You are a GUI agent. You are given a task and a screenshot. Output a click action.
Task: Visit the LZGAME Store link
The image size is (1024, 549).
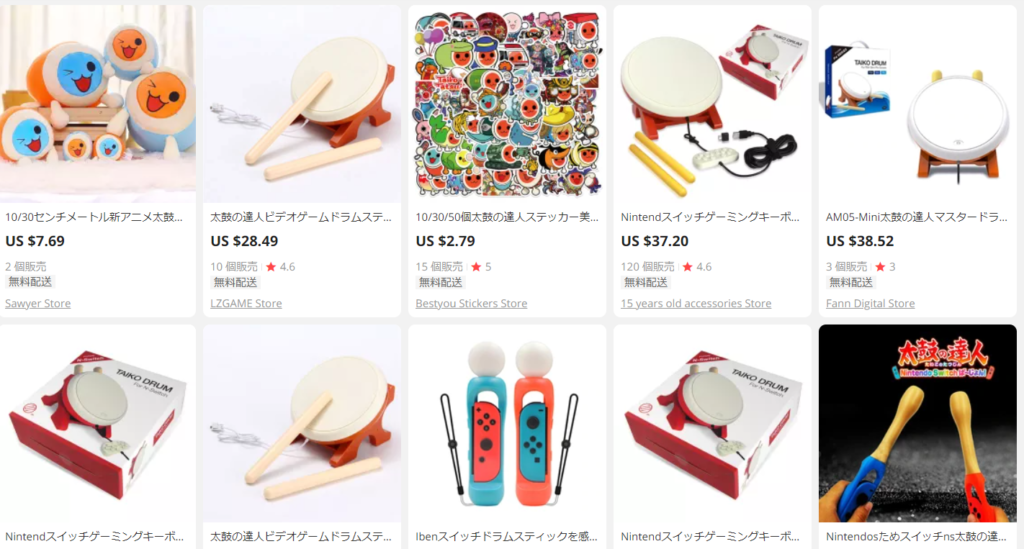246,304
